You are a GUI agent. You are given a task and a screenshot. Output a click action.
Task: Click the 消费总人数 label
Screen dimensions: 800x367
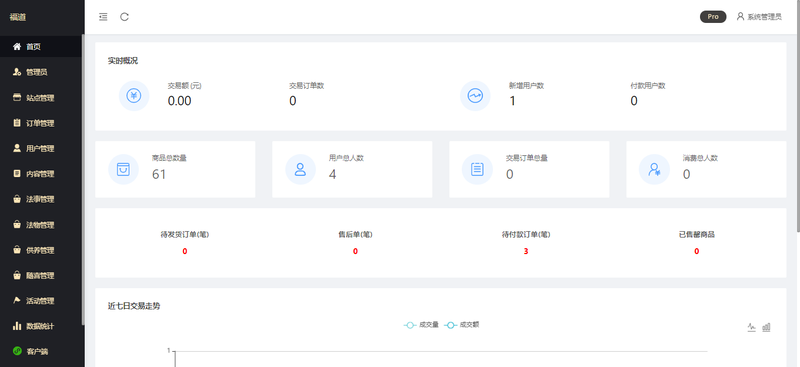click(x=701, y=158)
